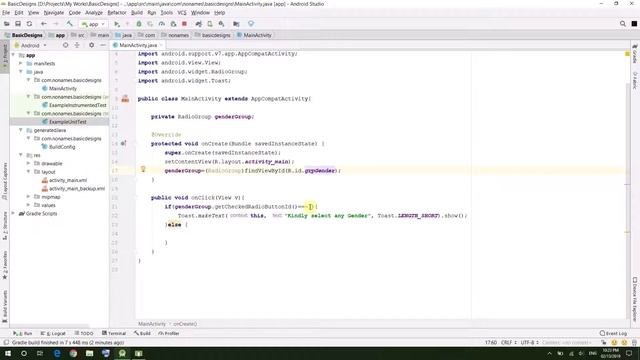Image resolution: width=640 pixels, height=360 pixels.
Task: Open Project panel settings gear
Action: 91,45
